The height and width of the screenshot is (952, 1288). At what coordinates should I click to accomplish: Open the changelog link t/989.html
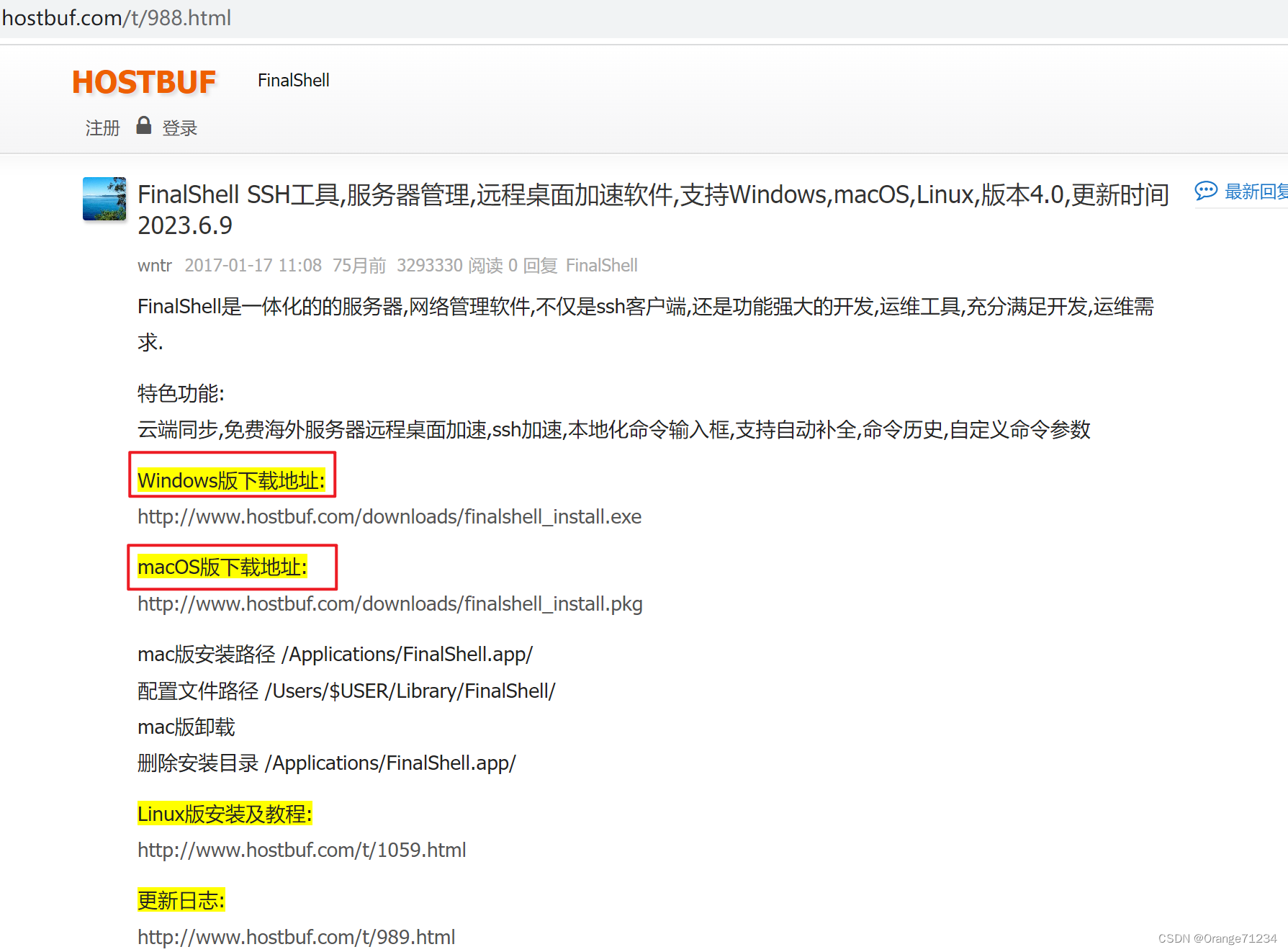(297, 938)
